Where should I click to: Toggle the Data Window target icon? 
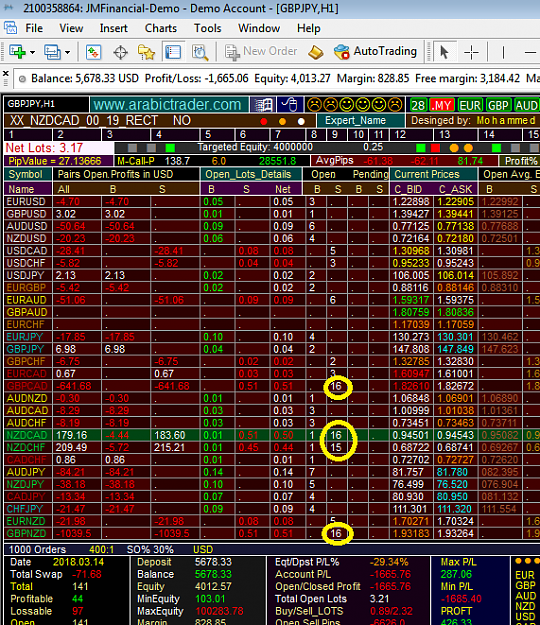coord(120,52)
